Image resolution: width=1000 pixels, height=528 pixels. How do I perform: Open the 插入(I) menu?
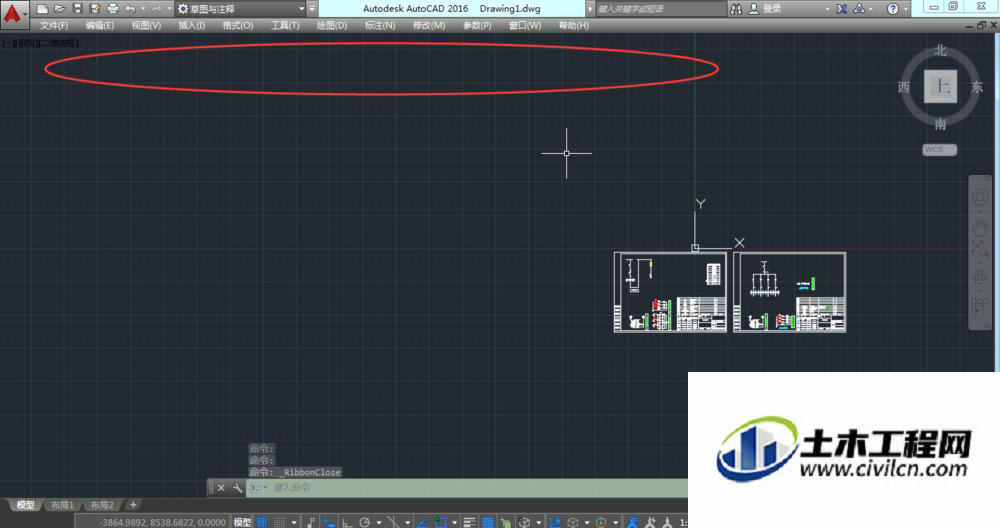(191, 26)
